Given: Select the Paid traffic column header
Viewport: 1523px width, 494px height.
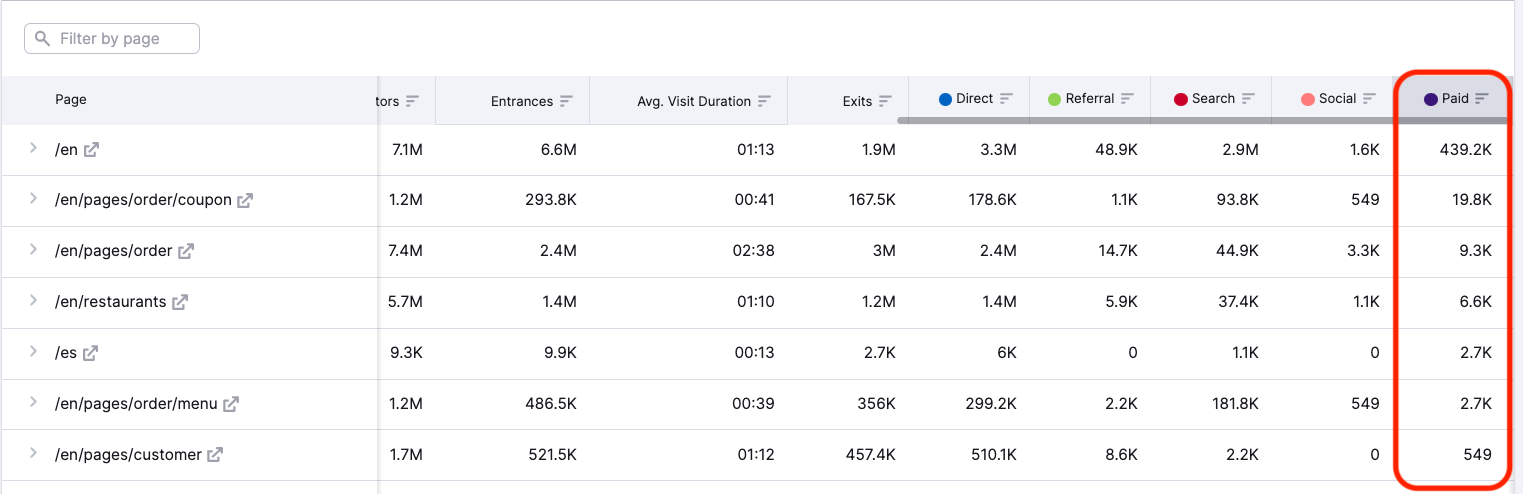Looking at the screenshot, I should pos(1454,99).
